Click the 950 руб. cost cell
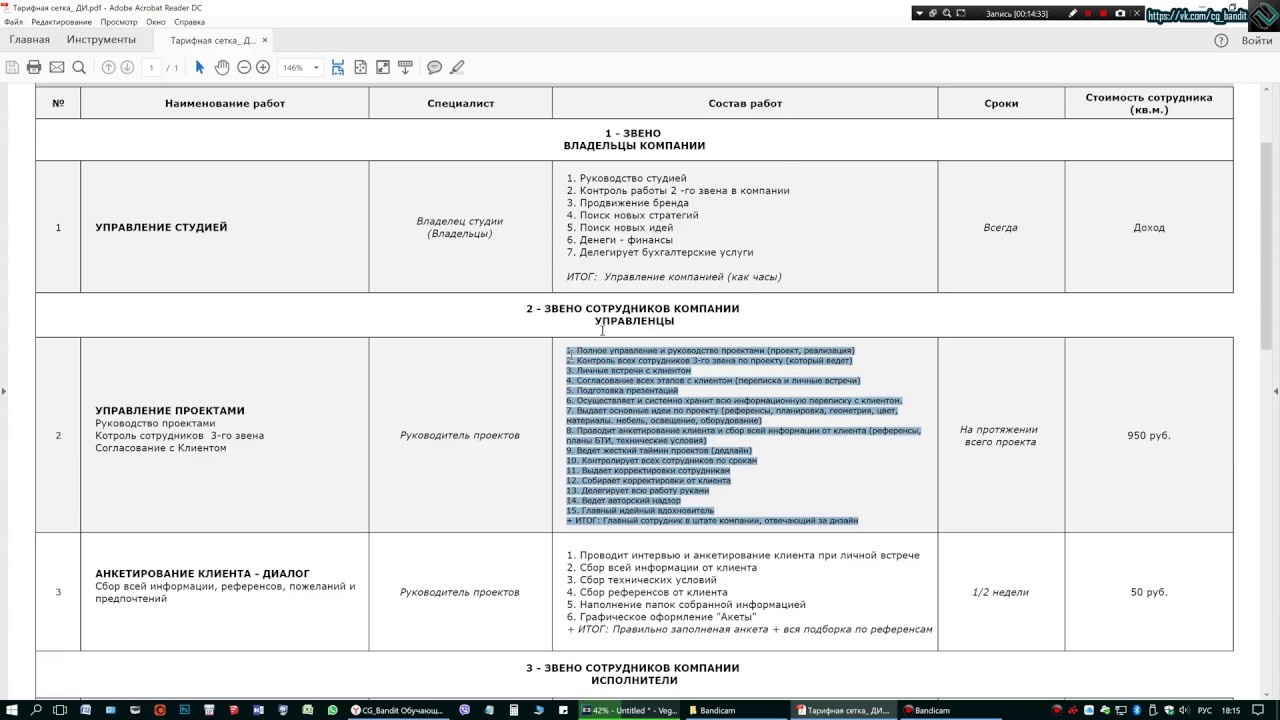 [1149, 435]
